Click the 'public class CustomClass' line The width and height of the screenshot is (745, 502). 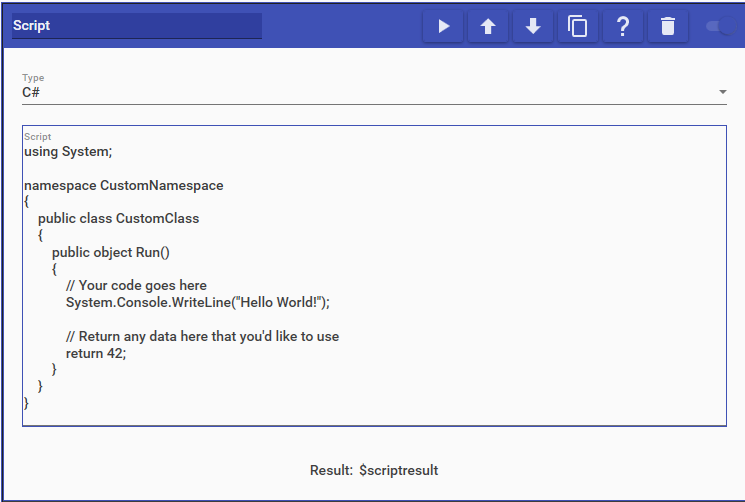click(x=118, y=218)
